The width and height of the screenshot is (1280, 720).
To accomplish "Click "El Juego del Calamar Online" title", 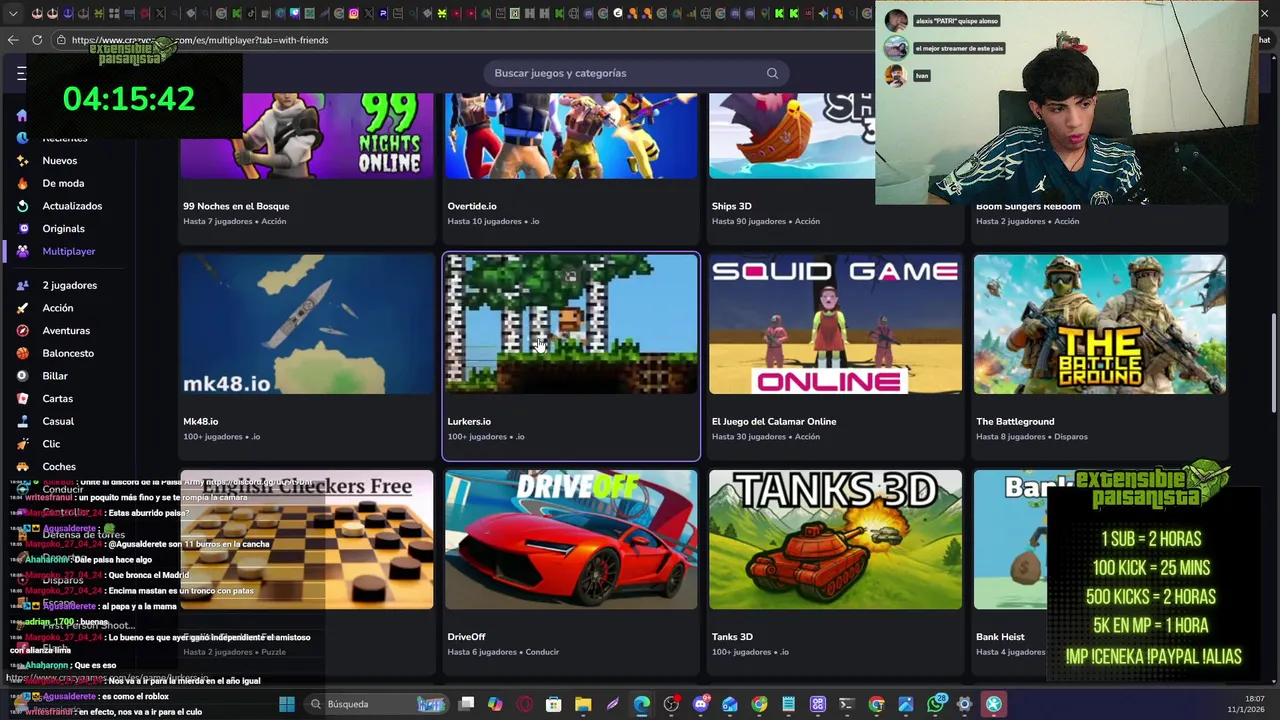I will (774, 421).
